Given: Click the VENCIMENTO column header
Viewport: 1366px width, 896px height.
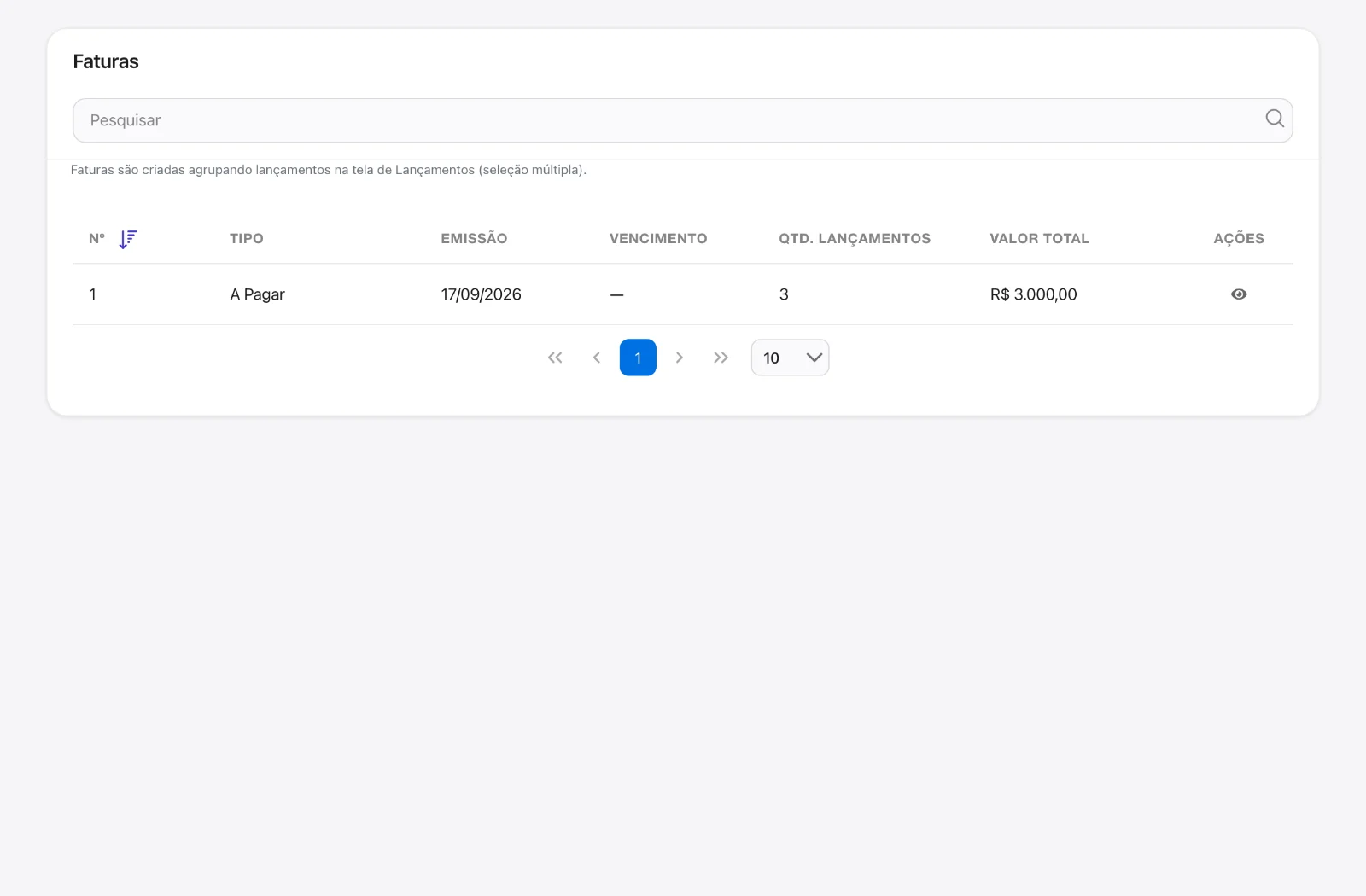Looking at the screenshot, I should [658, 239].
